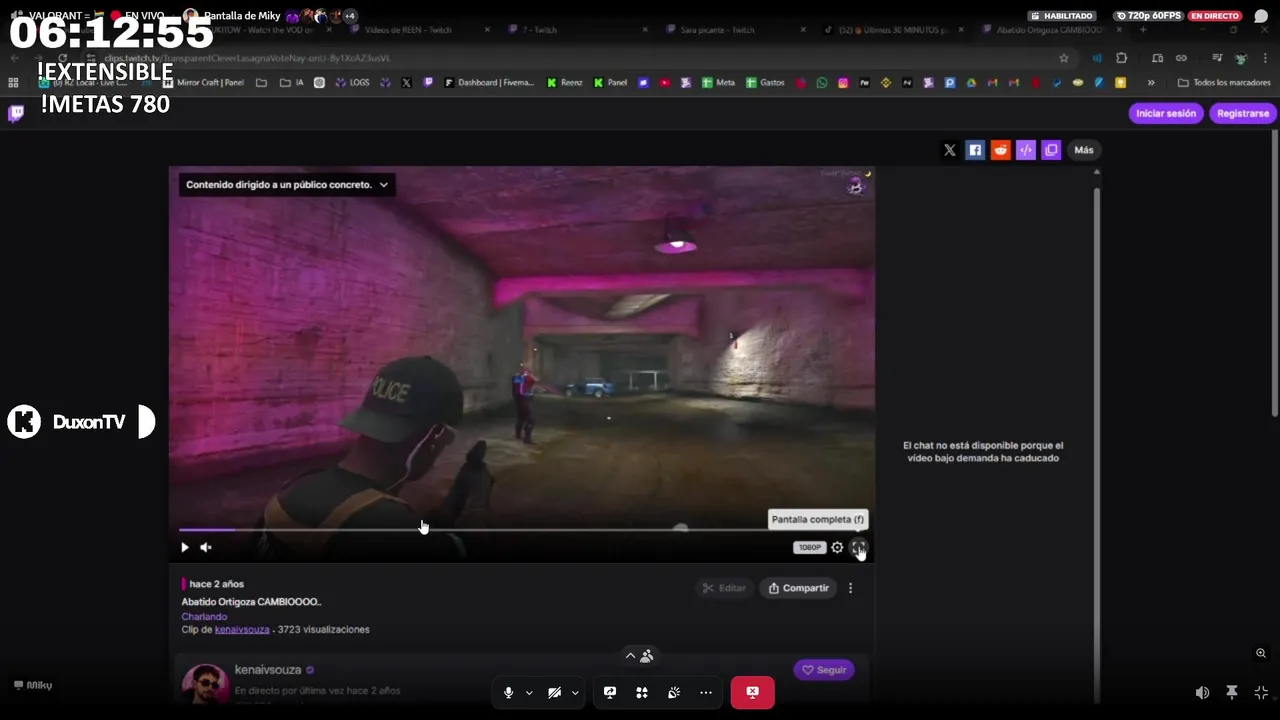
Task: Click the page vertical scrollbar
Action: [x=1276, y=272]
